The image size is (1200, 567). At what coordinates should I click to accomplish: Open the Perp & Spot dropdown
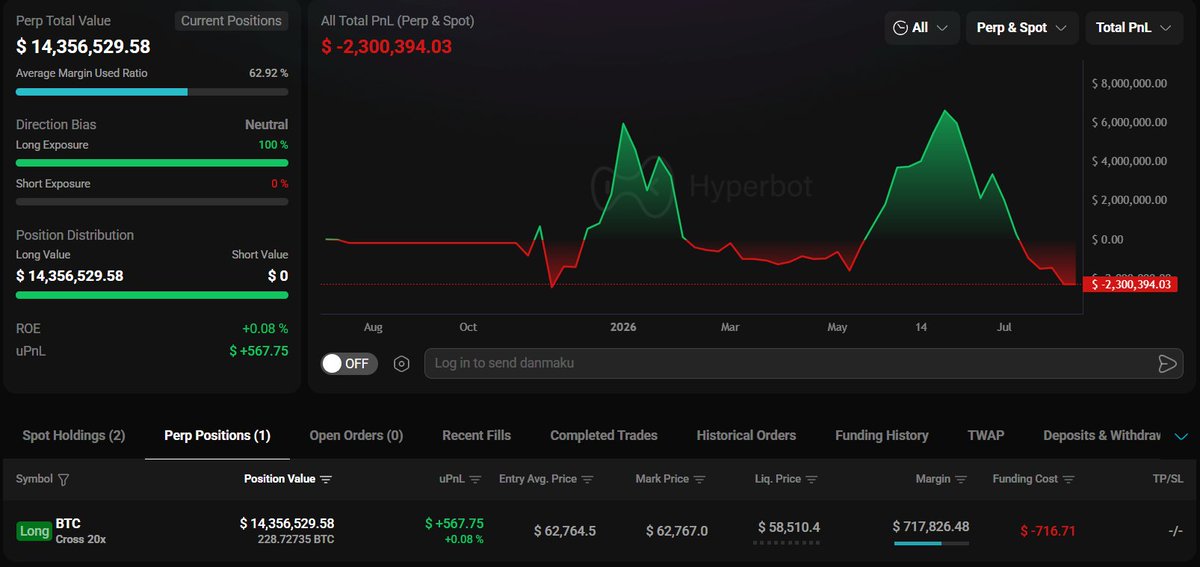1022,28
